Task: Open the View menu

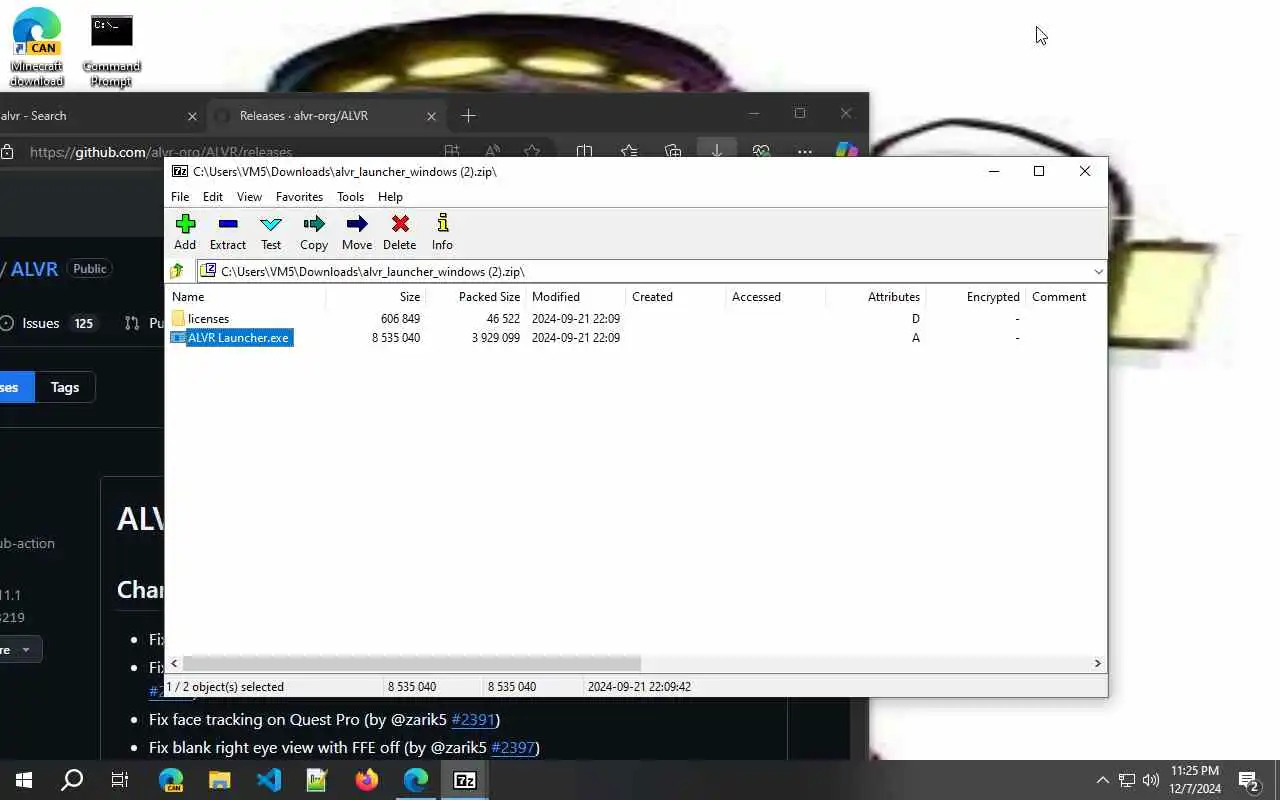Action: 249,197
